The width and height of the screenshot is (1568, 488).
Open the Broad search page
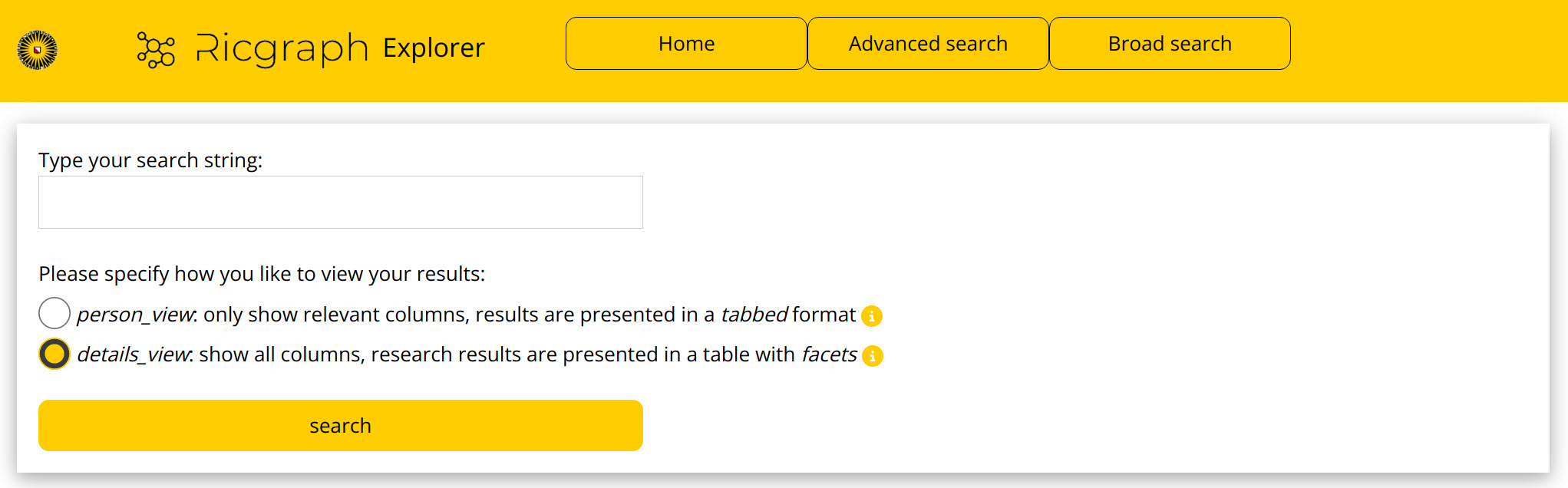(x=1170, y=44)
